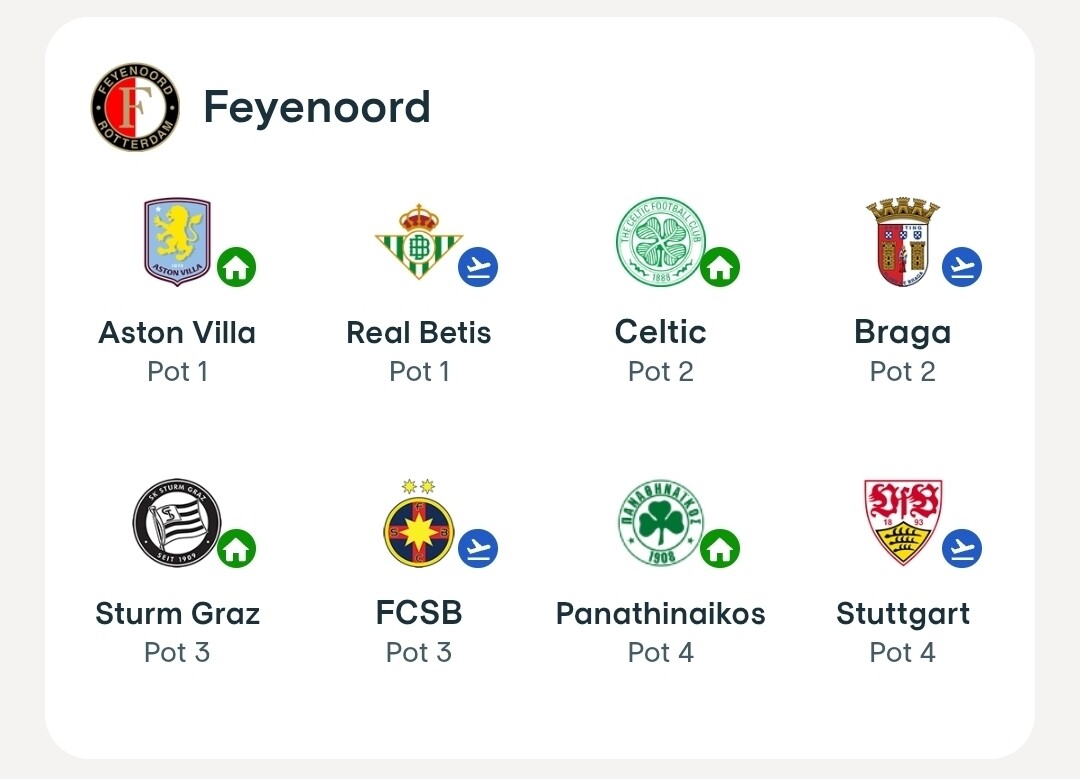Screen dimensions: 1080x779
Task: Click away plane icon beside Real Betis
Action: point(478,267)
